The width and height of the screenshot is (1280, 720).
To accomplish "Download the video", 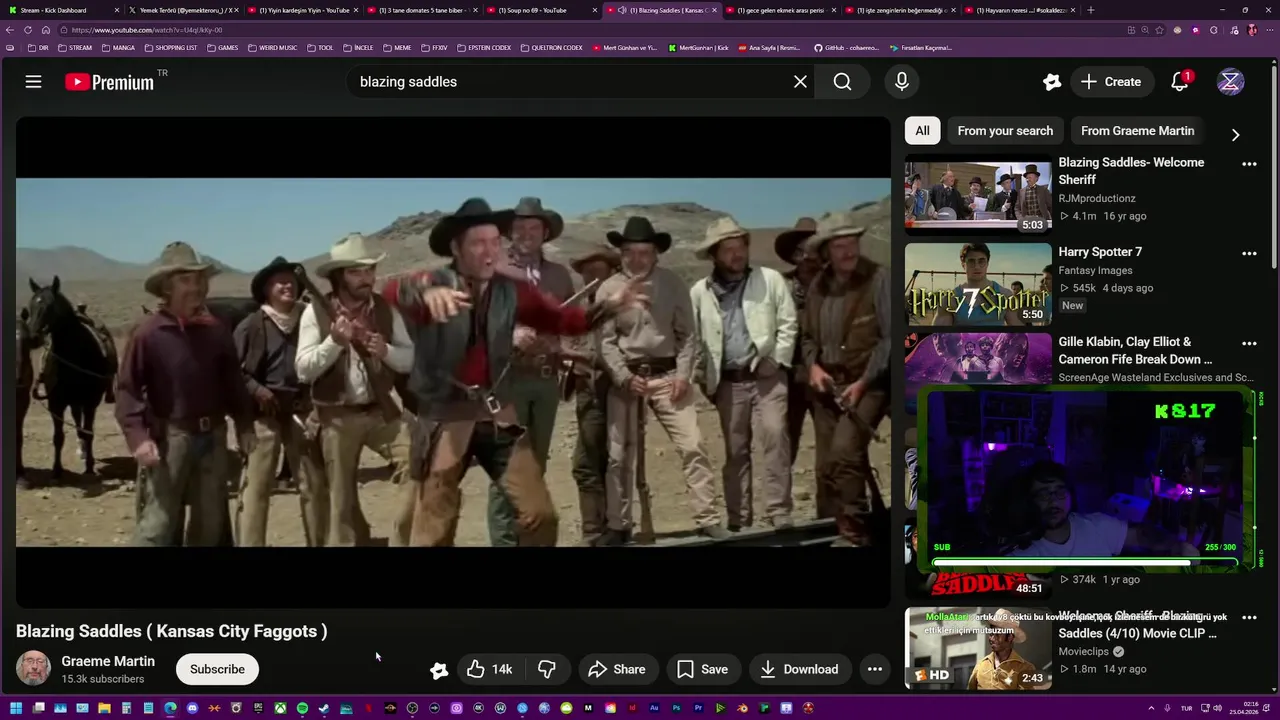I will point(799,669).
